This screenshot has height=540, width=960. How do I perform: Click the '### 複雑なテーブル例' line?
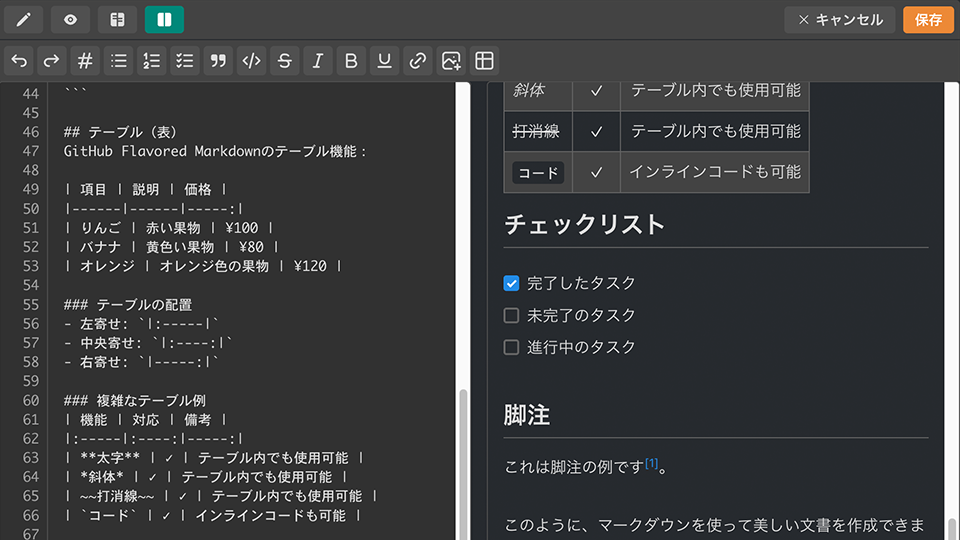[x=135, y=400]
